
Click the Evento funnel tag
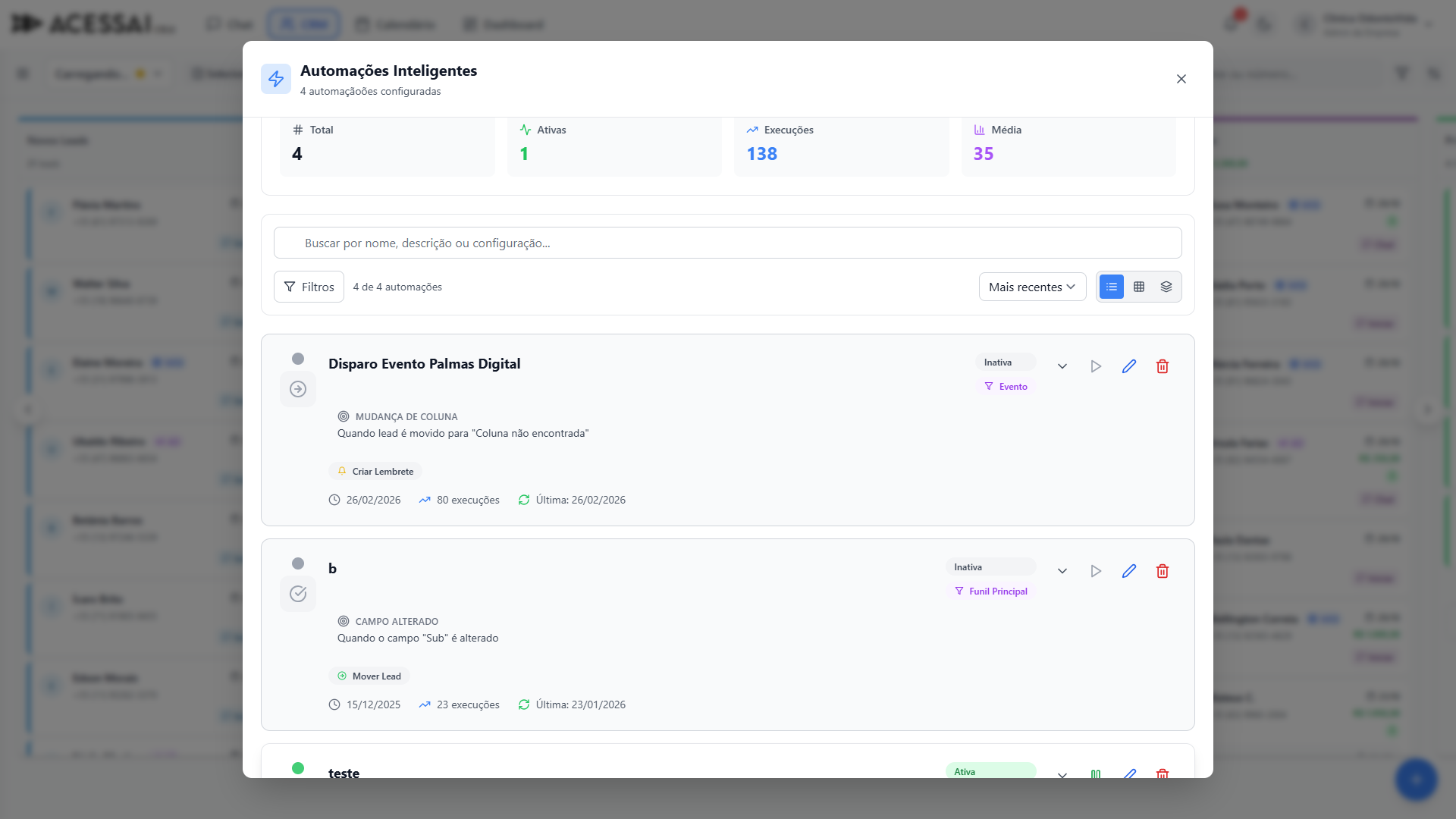1006,387
